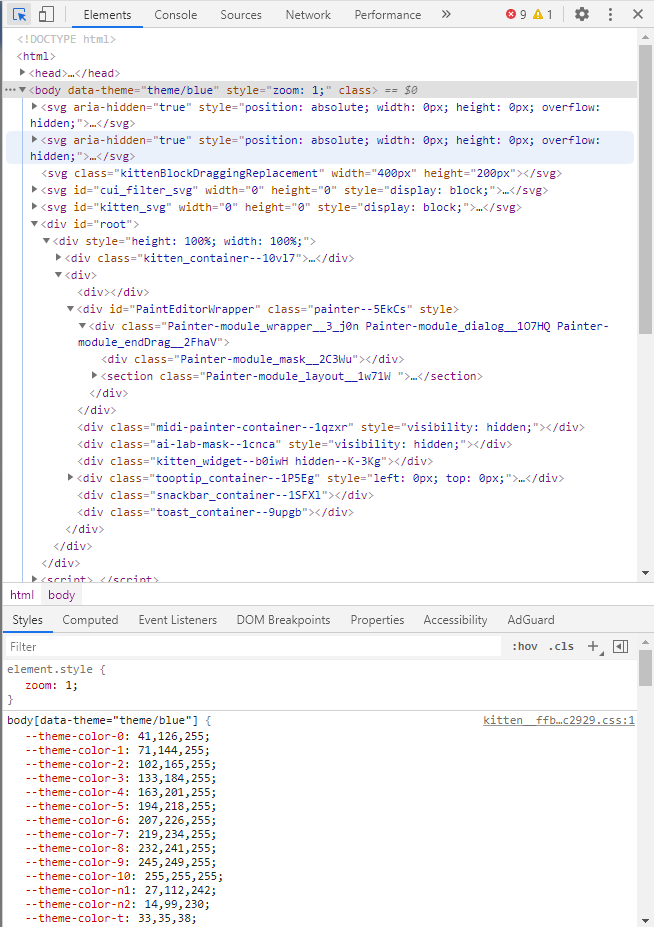Open the Performance tab
The height and width of the screenshot is (927, 654).
coord(388,15)
